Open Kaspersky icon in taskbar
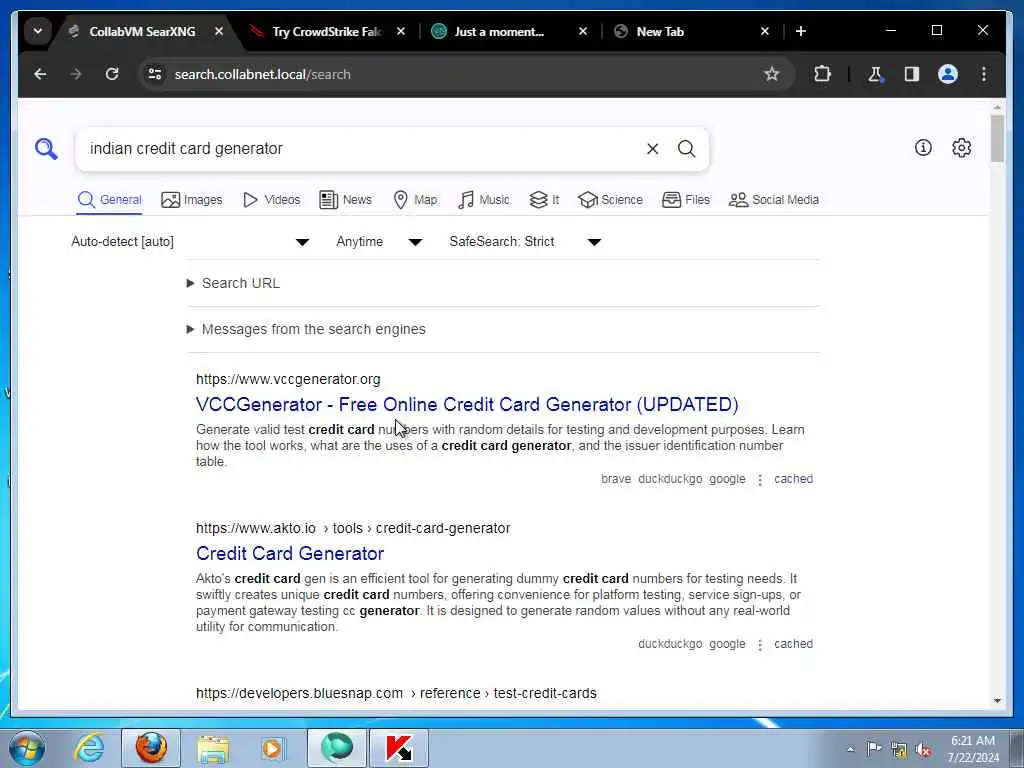This screenshot has width=1024, height=768. tap(399, 748)
